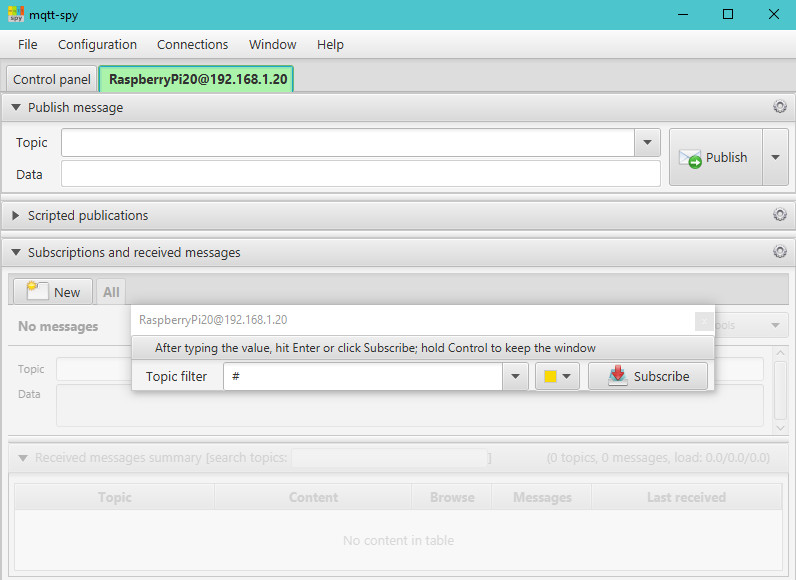
Task: Click the received message Data area
Action: (409, 406)
